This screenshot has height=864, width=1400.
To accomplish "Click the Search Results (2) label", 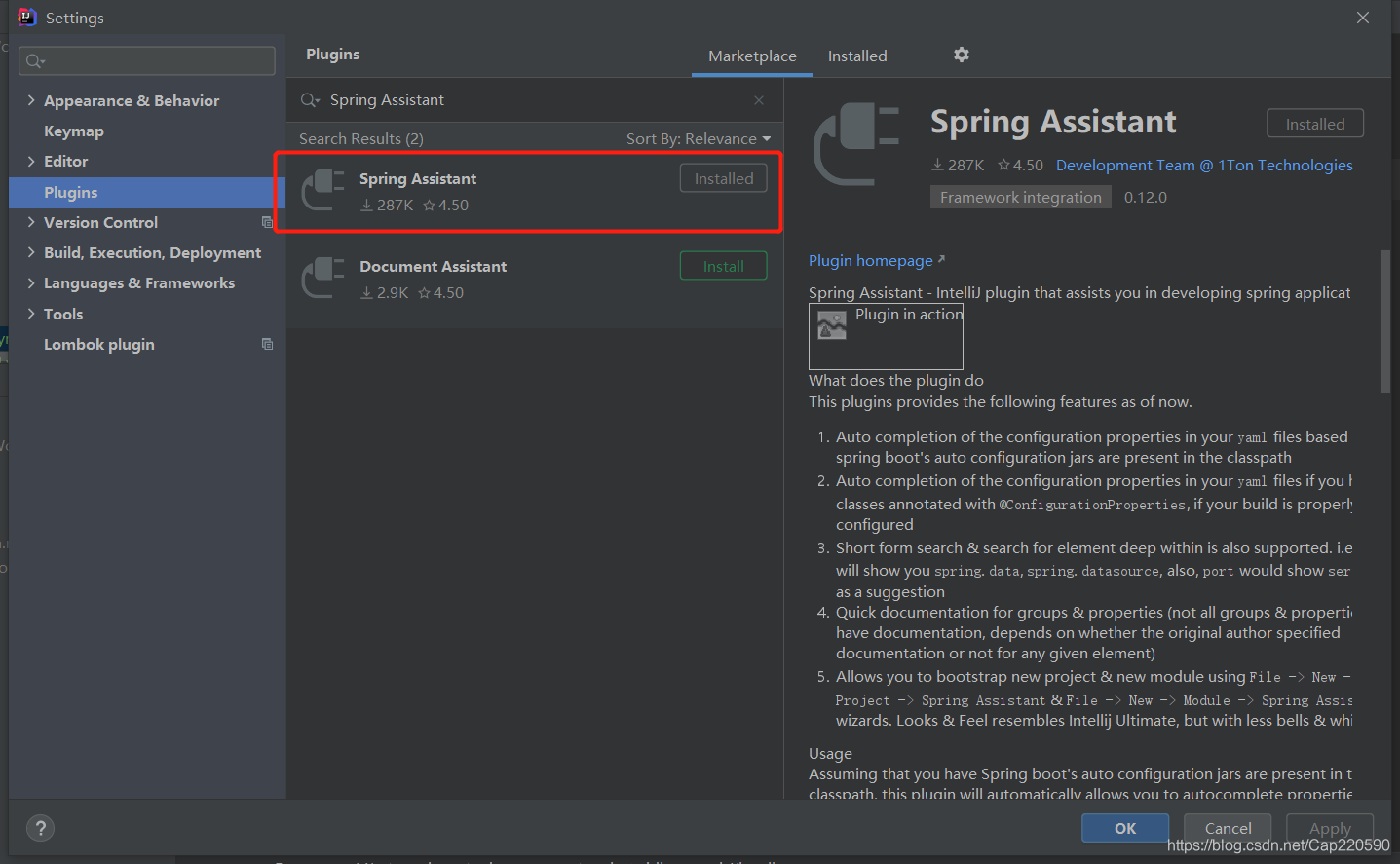I will coord(361,139).
